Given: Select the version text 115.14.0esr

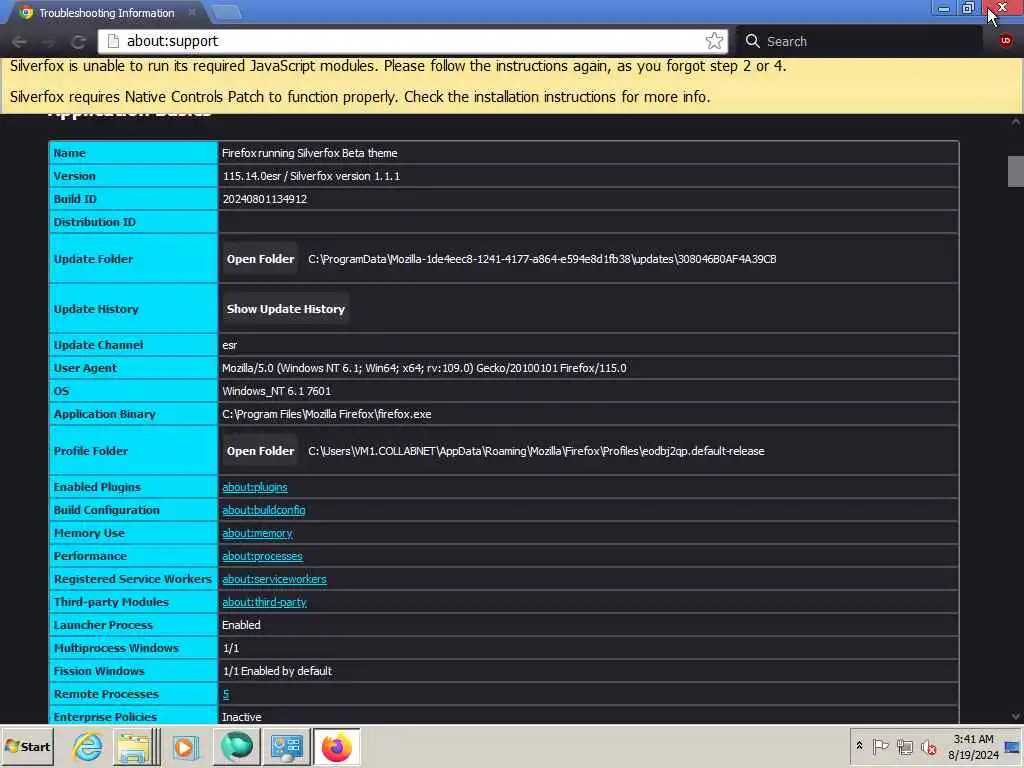Looking at the screenshot, I should (251, 176).
